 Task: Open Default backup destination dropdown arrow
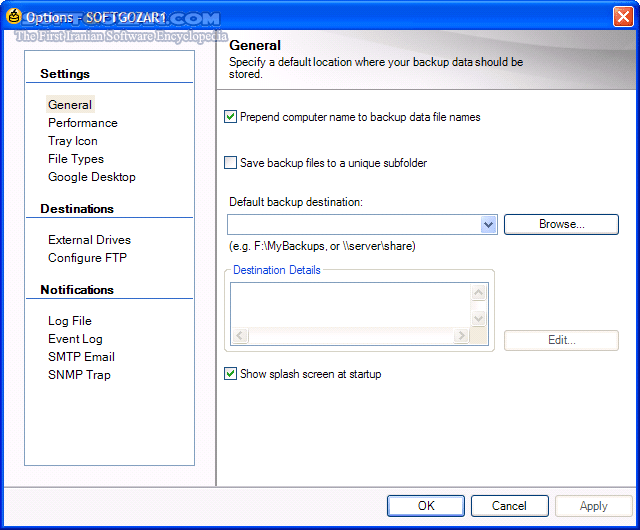click(x=489, y=225)
